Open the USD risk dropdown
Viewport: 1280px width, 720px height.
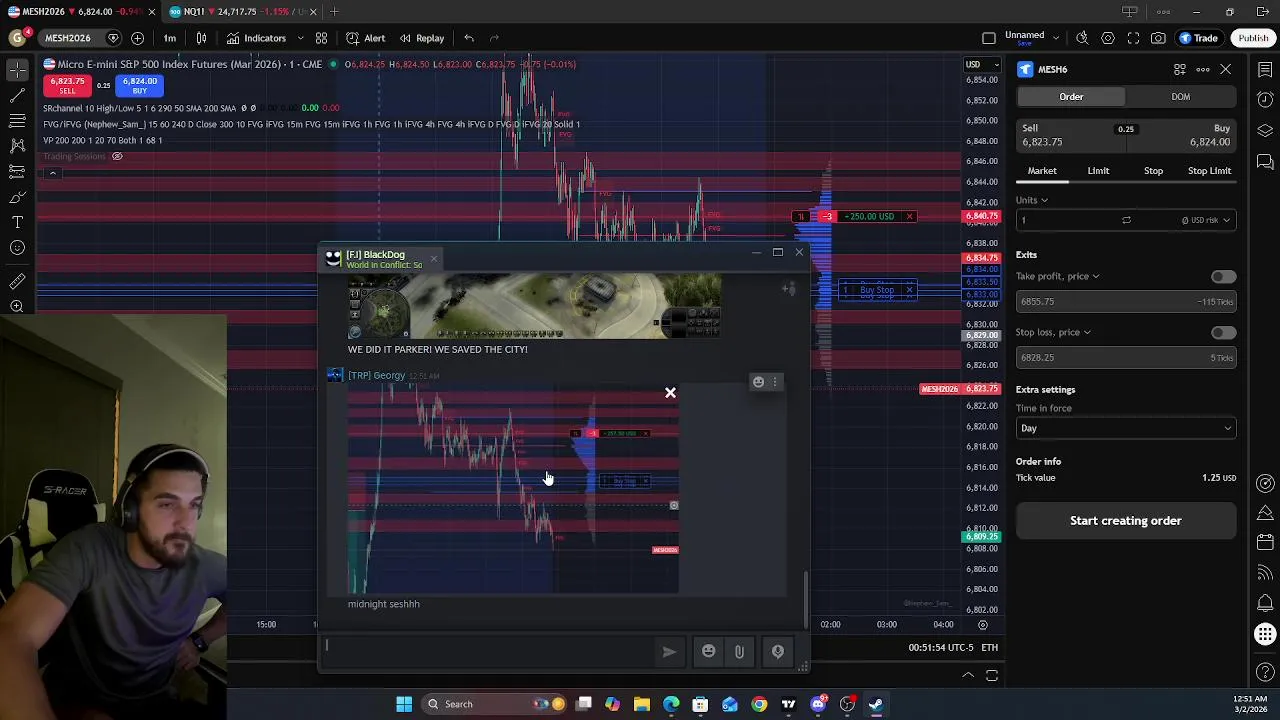[1206, 220]
